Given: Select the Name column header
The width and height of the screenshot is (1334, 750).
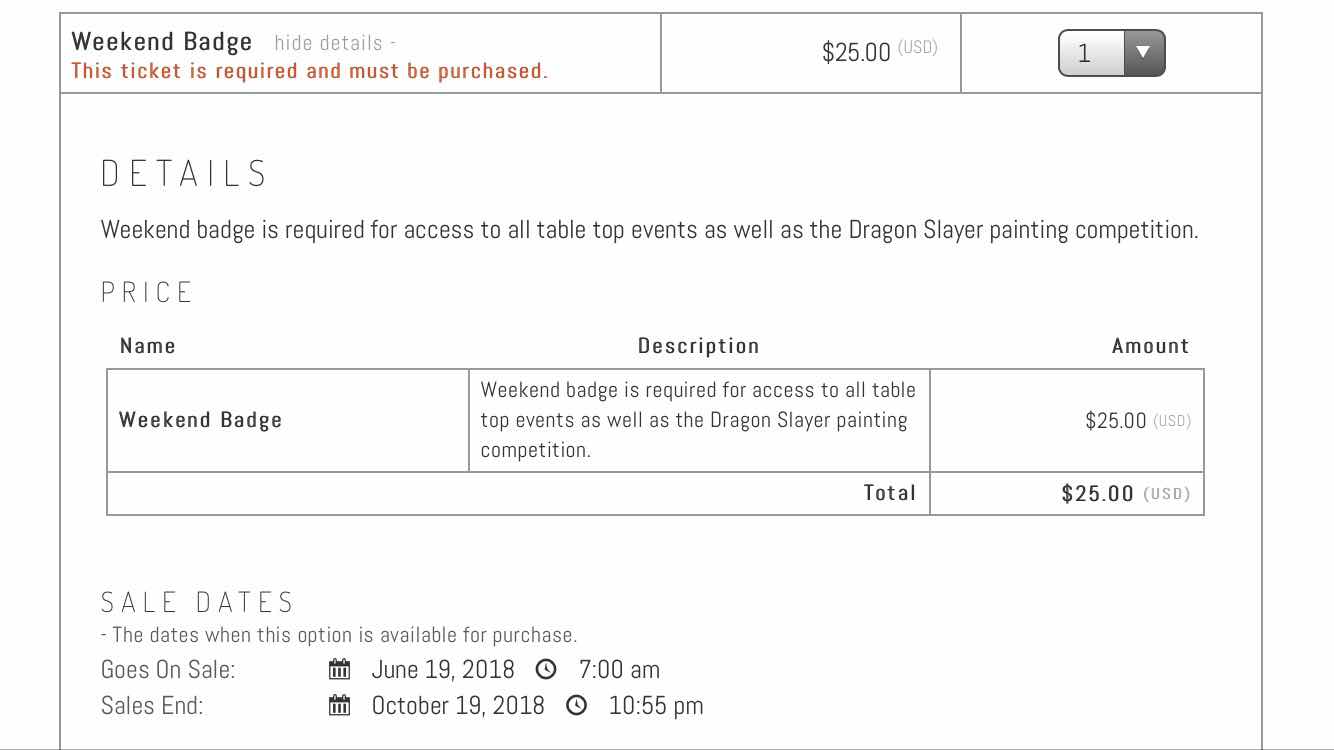Looking at the screenshot, I should click(x=148, y=346).
